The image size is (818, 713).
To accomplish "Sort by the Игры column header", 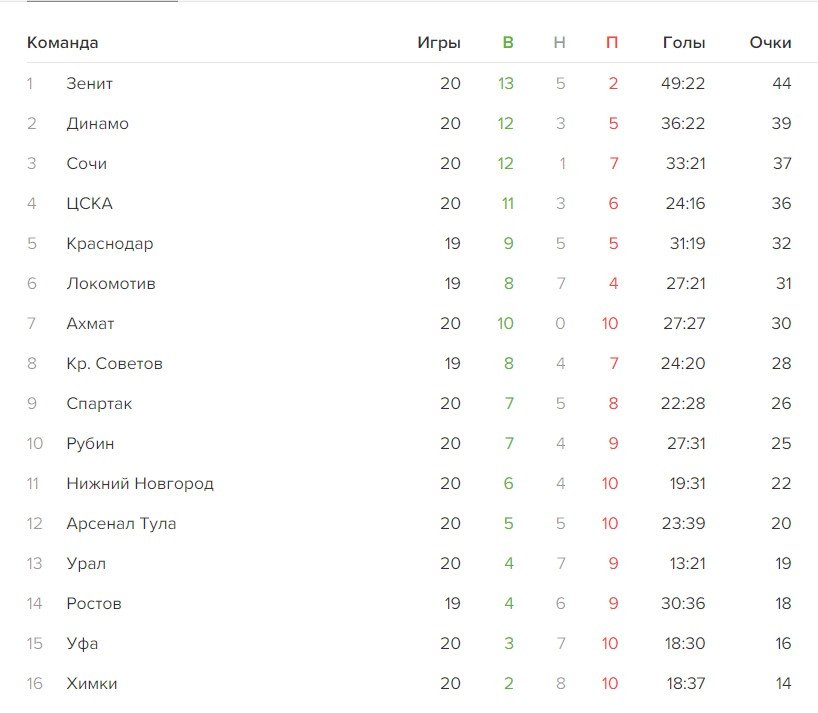I will pos(439,43).
